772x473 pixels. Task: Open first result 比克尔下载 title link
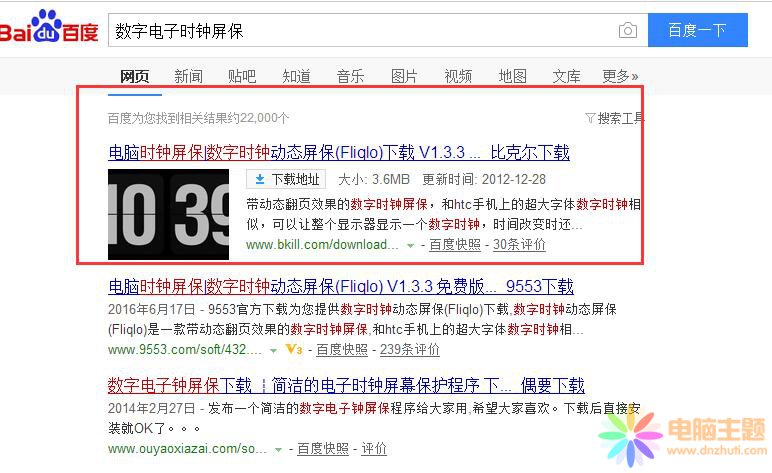coord(339,153)
